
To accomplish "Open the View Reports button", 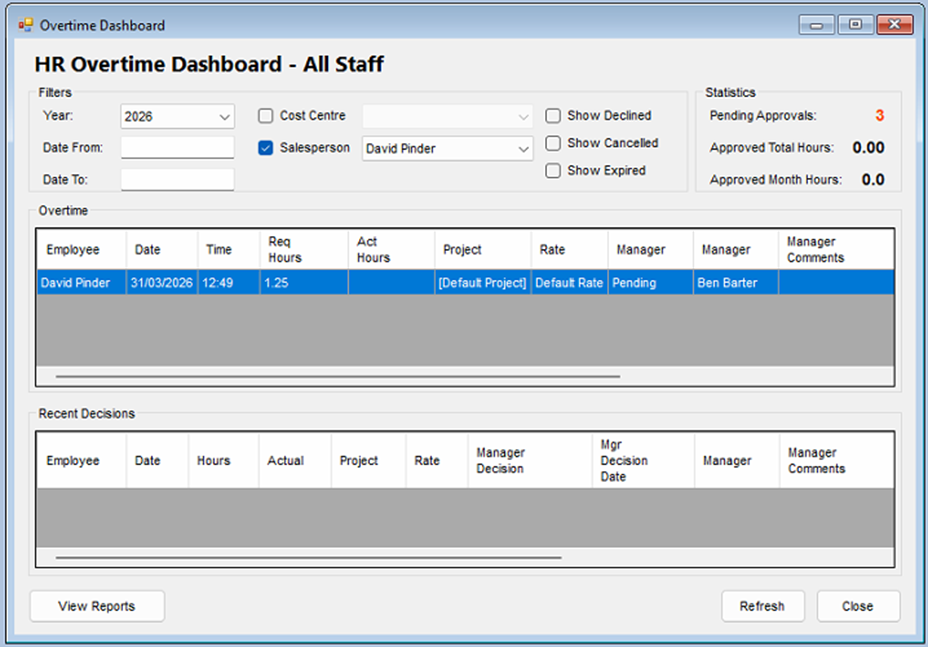I will [x=97, y=606].
